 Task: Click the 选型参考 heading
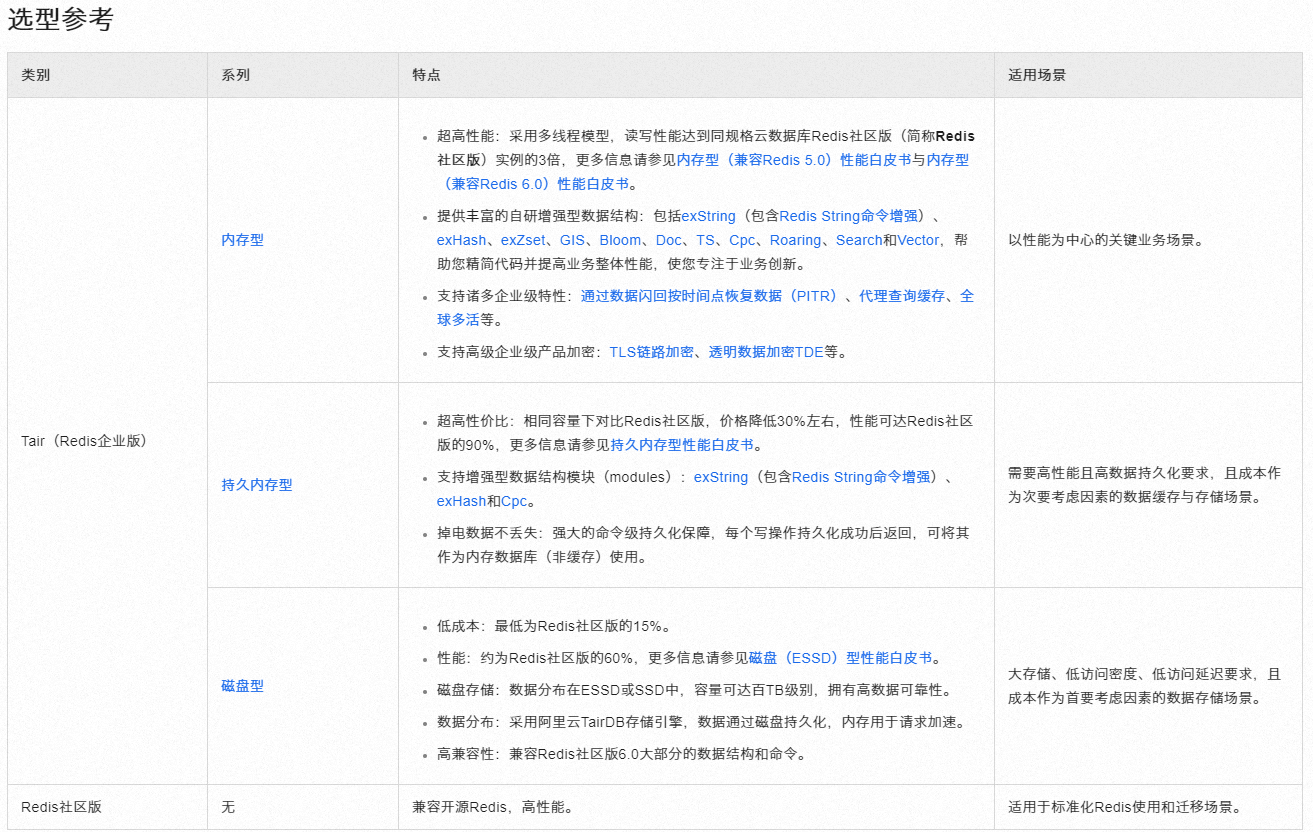tap(60, 20)
